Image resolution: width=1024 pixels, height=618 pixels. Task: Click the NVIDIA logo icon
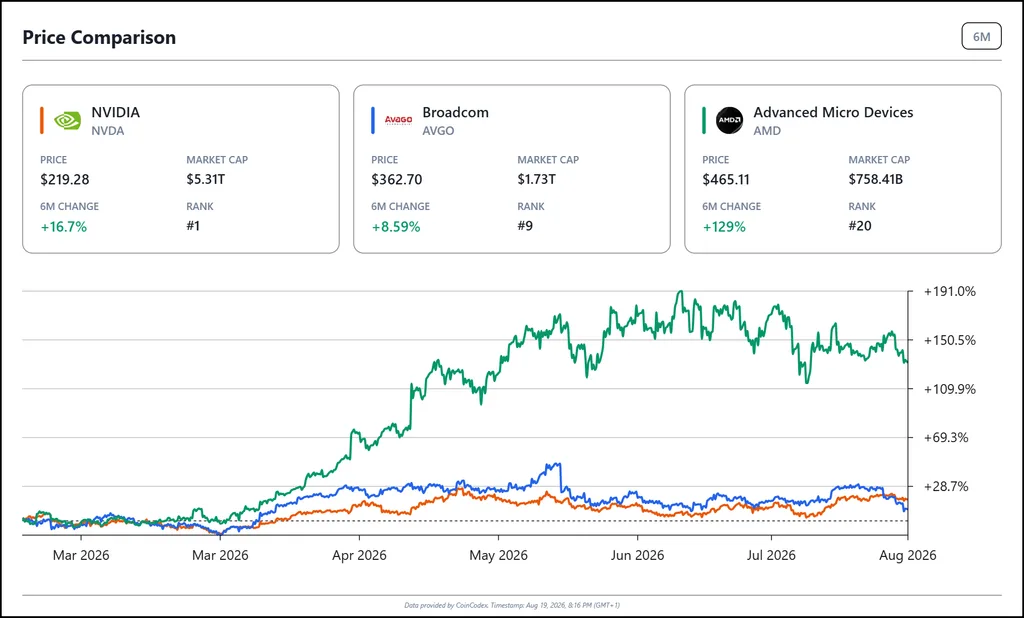click(x=67, y=120)
